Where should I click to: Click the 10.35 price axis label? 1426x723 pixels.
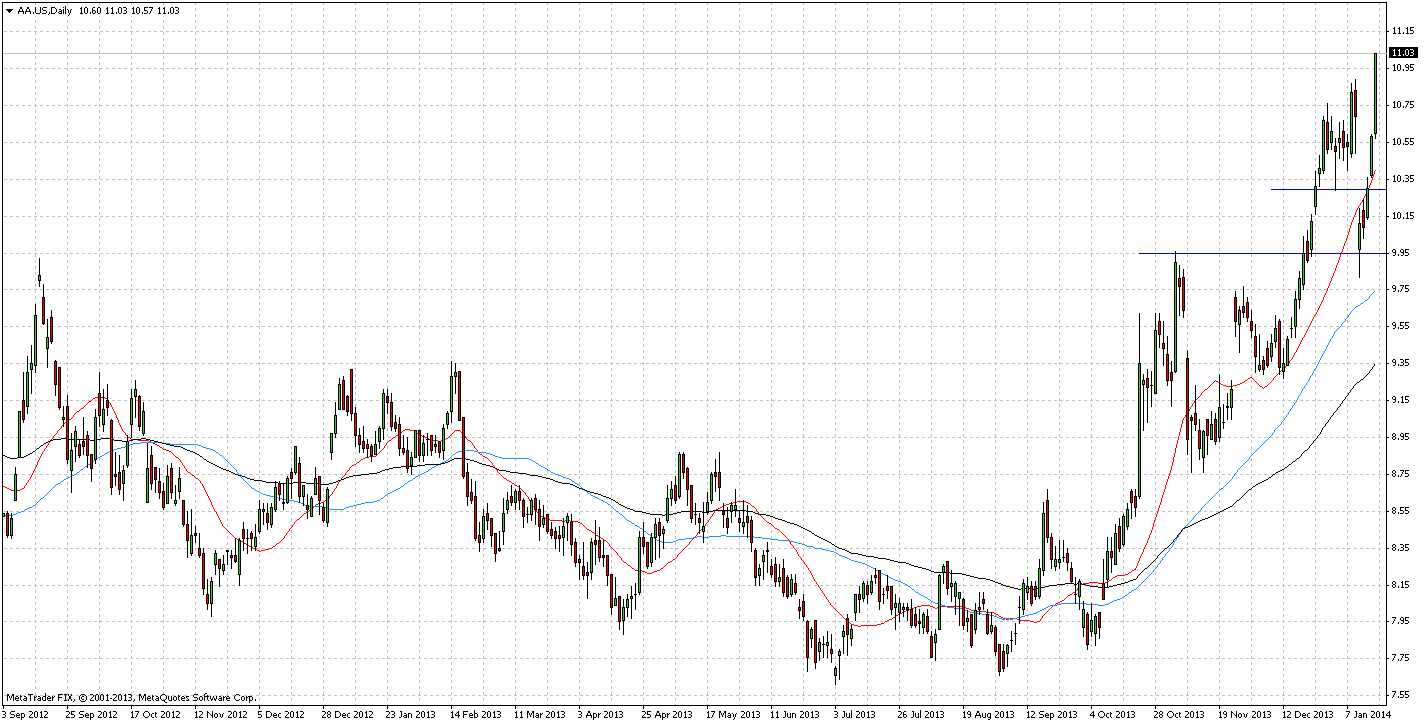tap(1403, 179)
